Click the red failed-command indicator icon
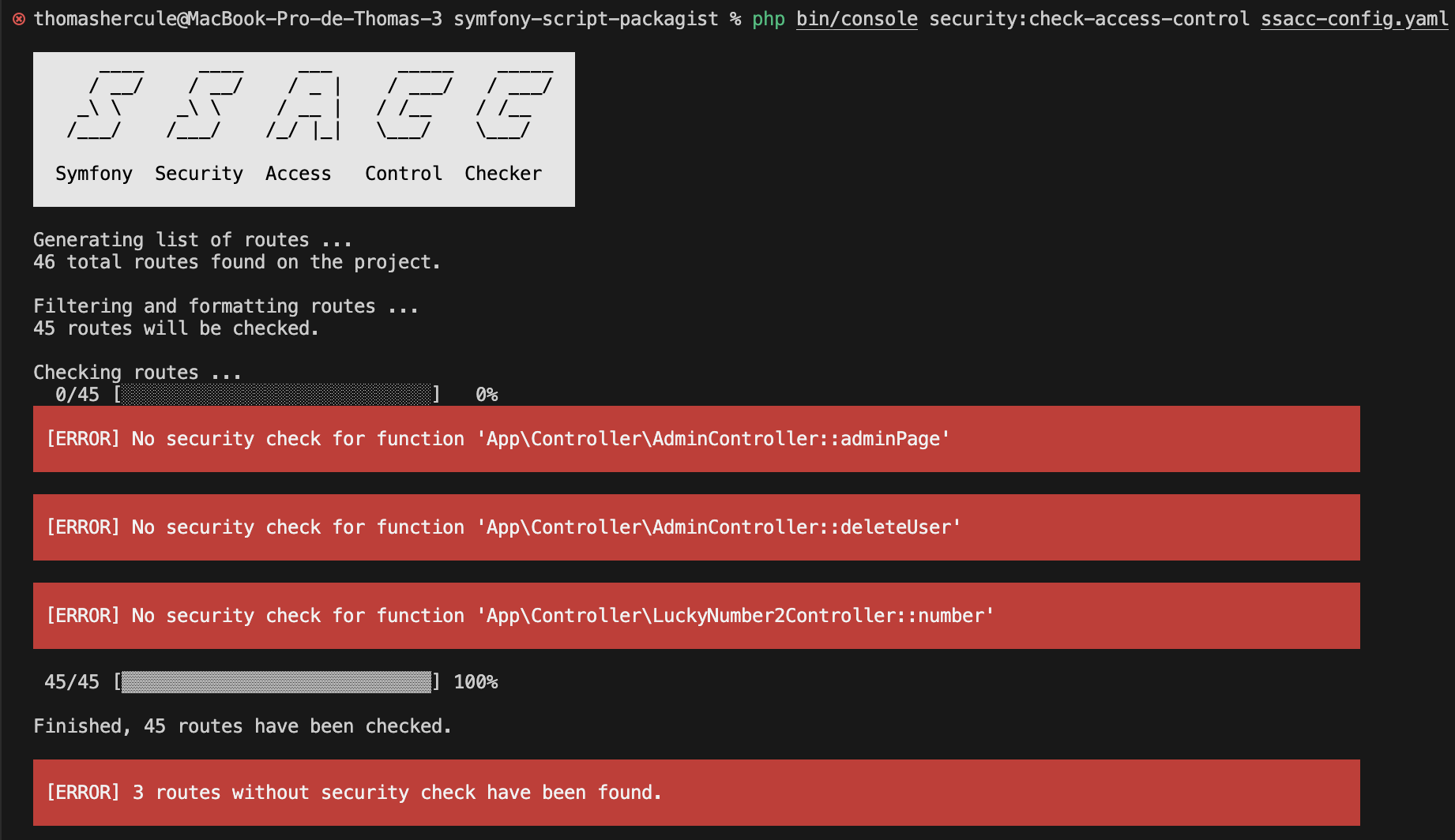This screenshot has height=840, width=1455. [x=19, y=19]
